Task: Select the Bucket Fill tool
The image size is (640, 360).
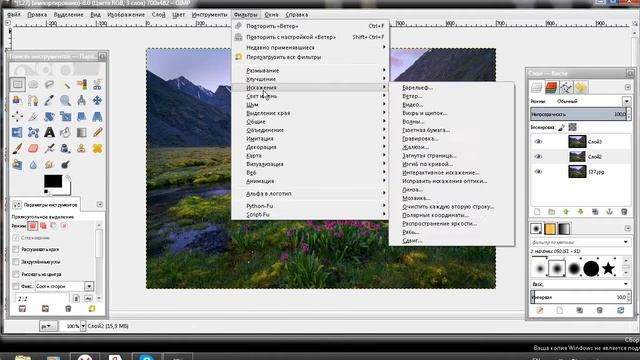Action: 65,133
